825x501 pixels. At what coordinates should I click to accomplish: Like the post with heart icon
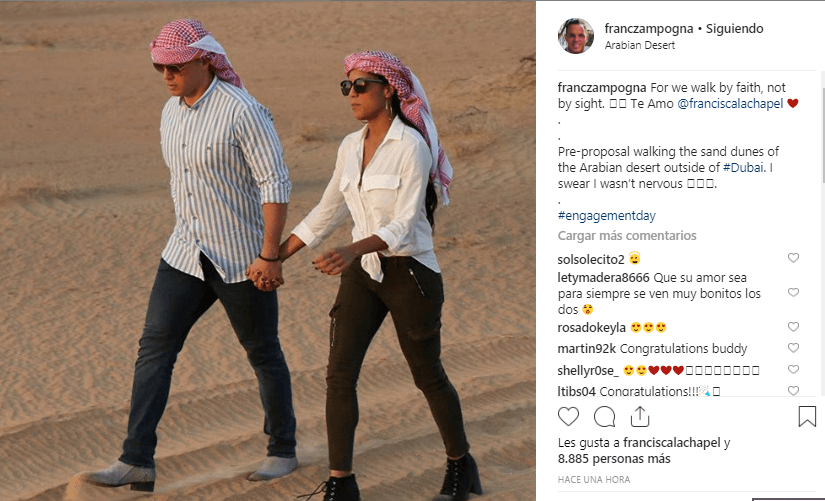click(x=568, y=416)
